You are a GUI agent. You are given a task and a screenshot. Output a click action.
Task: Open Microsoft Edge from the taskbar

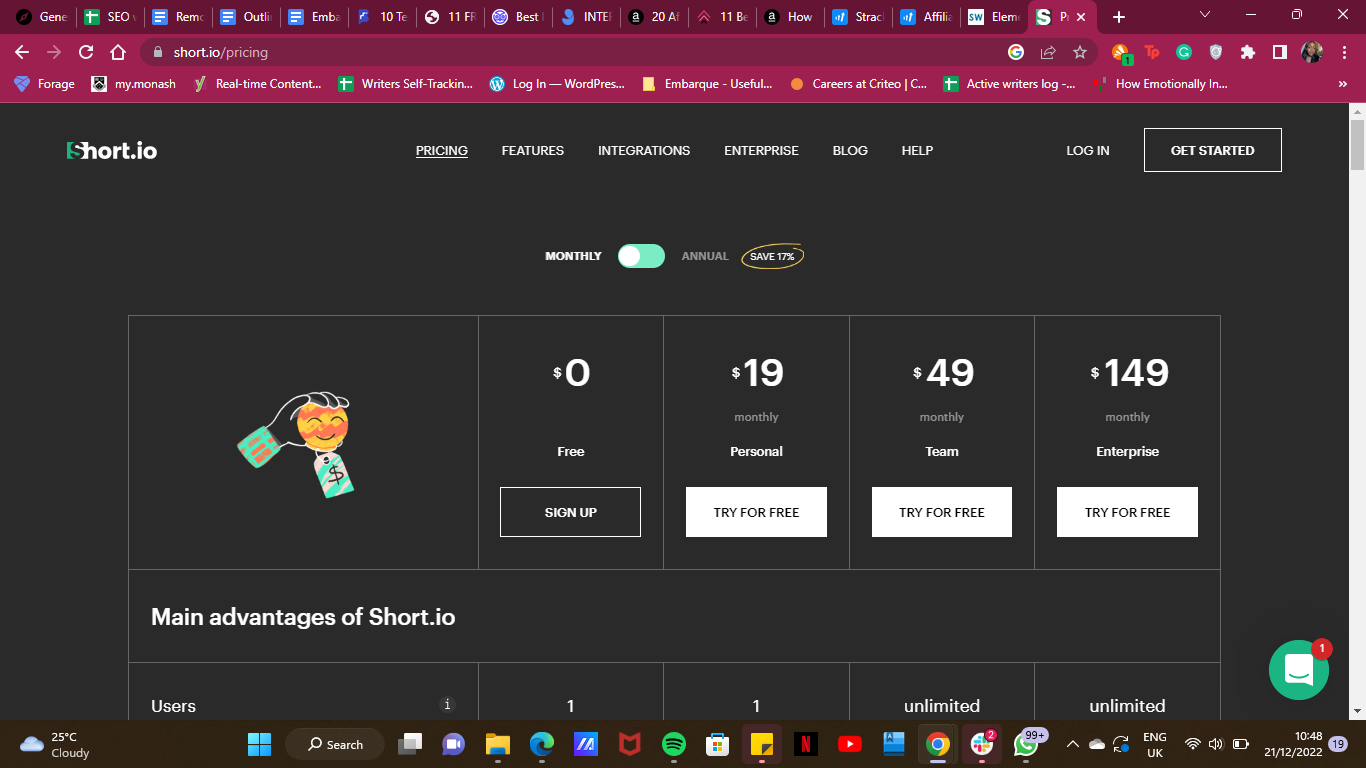pyautogui.click(x=541, y=744)
